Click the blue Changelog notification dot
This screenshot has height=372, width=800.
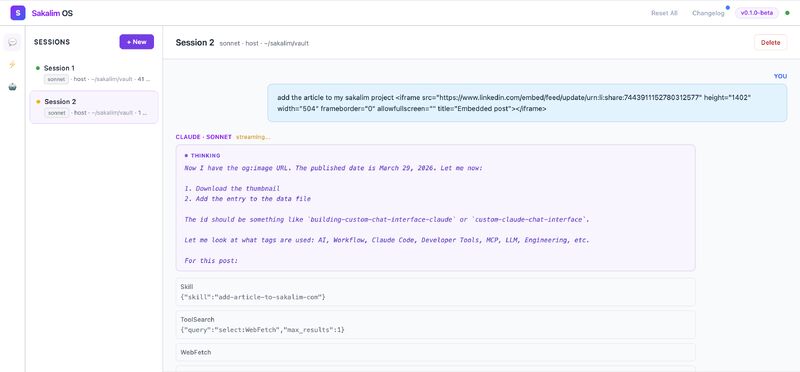coord(728,8)
